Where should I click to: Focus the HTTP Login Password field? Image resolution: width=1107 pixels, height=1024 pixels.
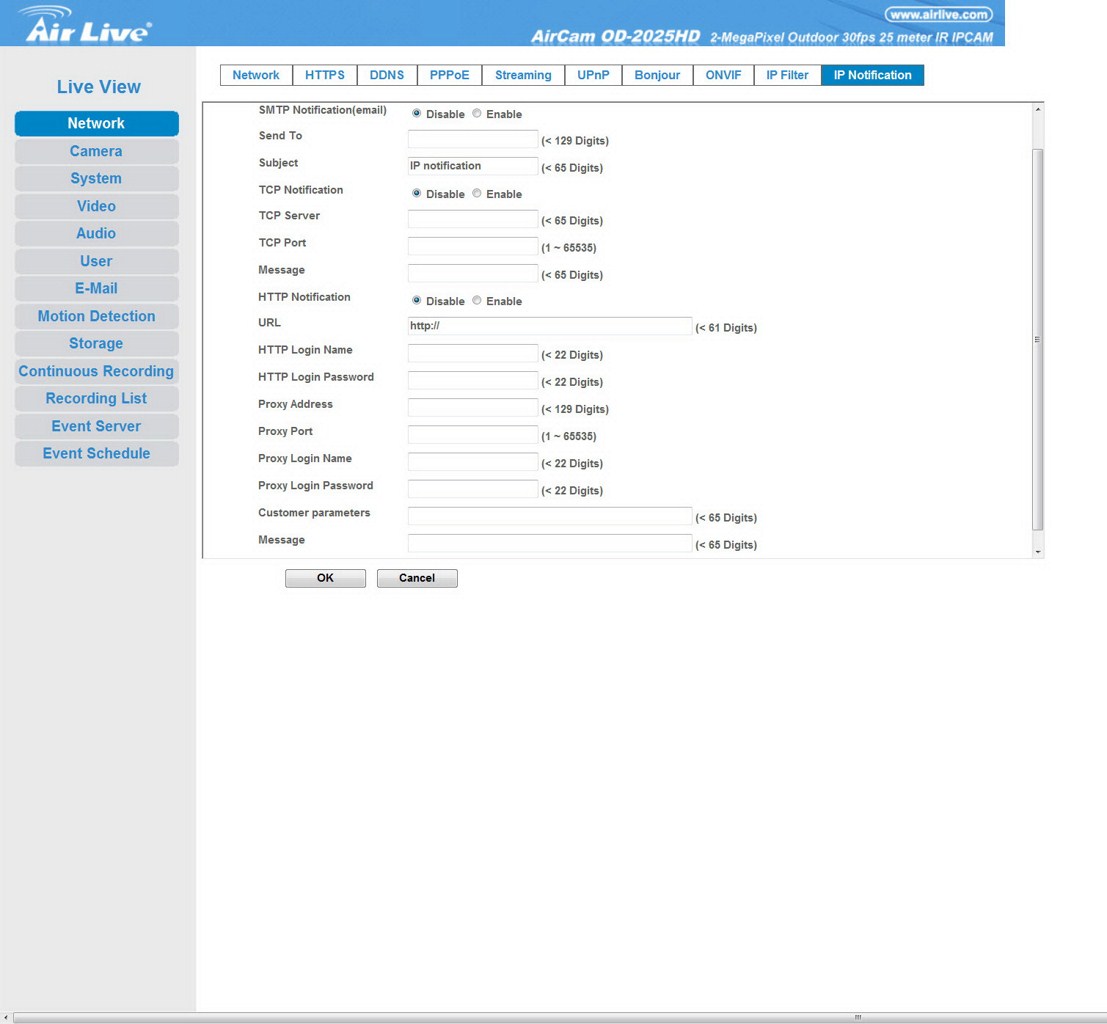coord(473,381)
